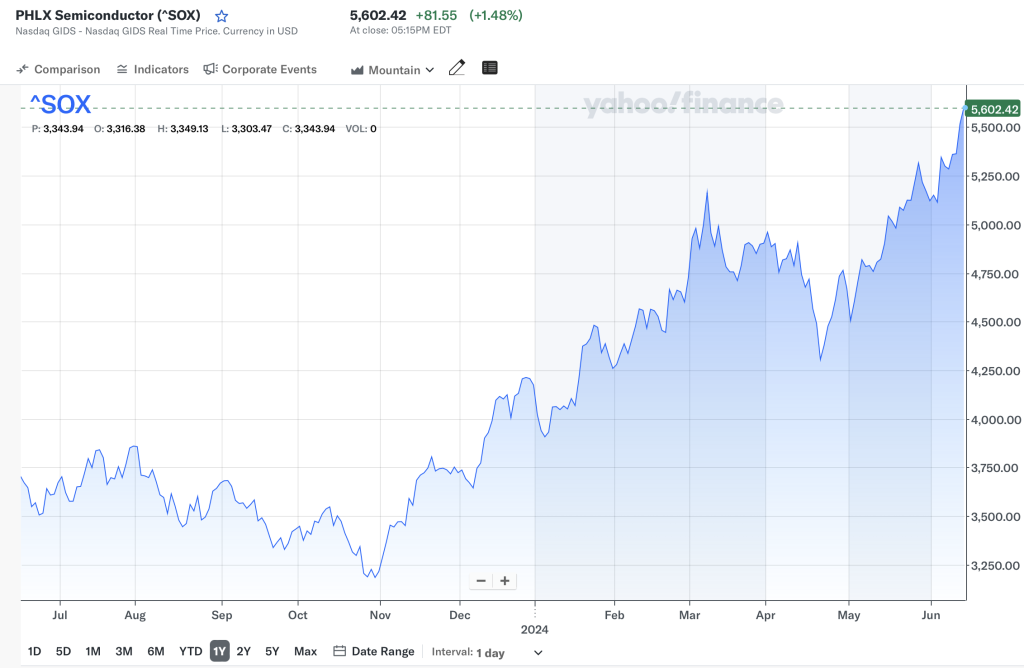Screen dimensions: 1024x668
Task: Expand the Interval dropdown chevron
Action: (536, 652)
